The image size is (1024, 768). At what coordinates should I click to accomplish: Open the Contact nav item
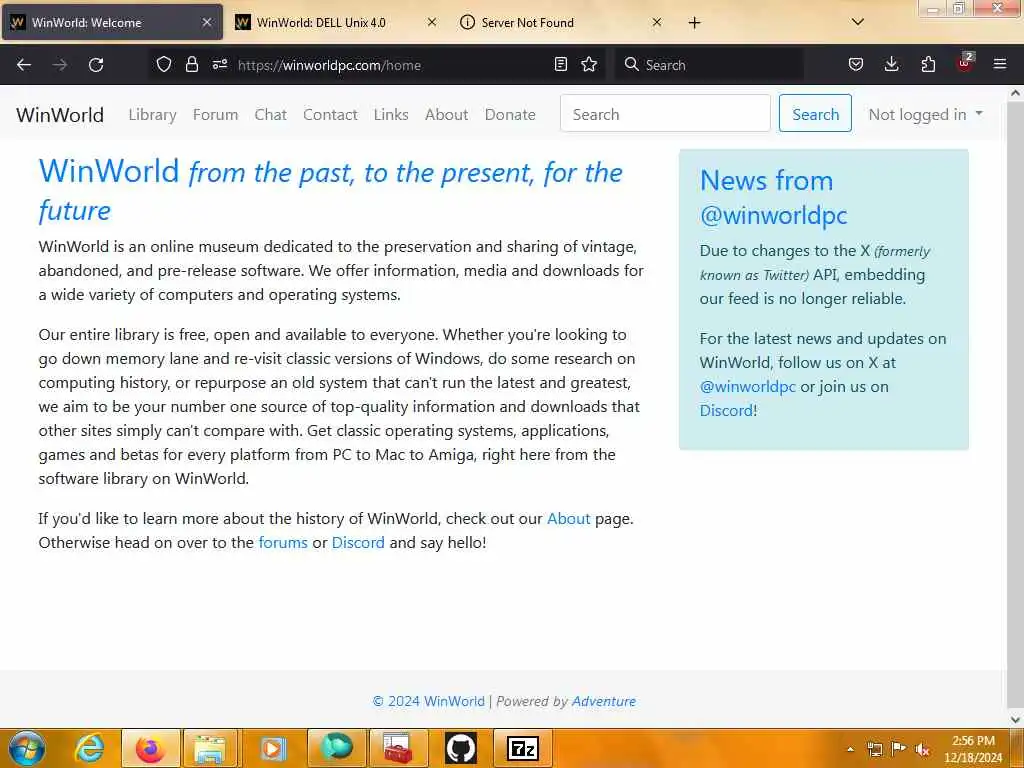(330, 115)
